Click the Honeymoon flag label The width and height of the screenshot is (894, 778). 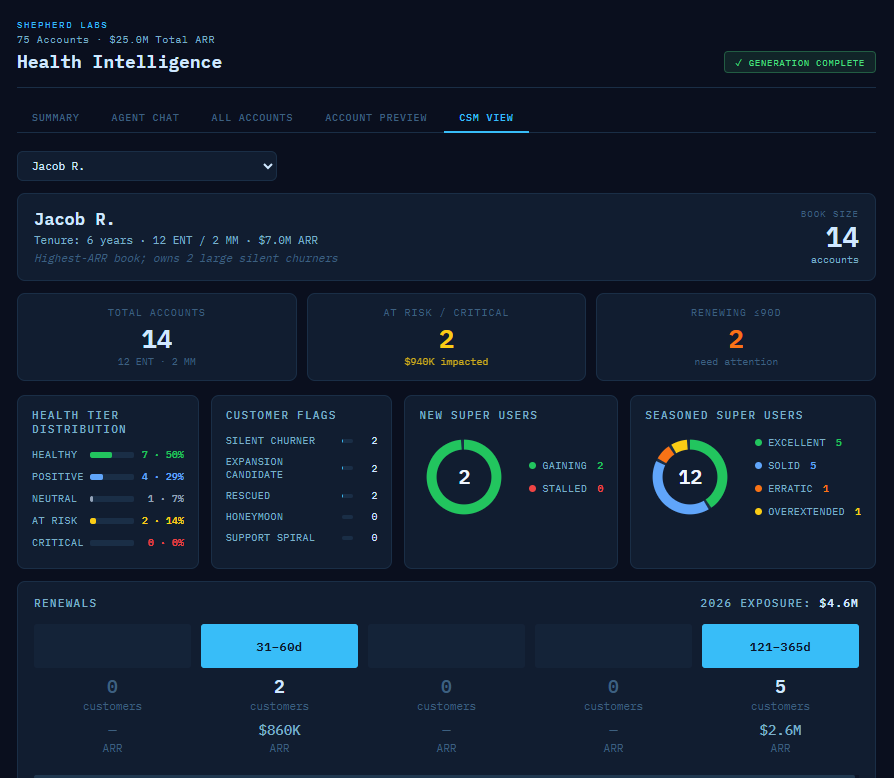254,517
